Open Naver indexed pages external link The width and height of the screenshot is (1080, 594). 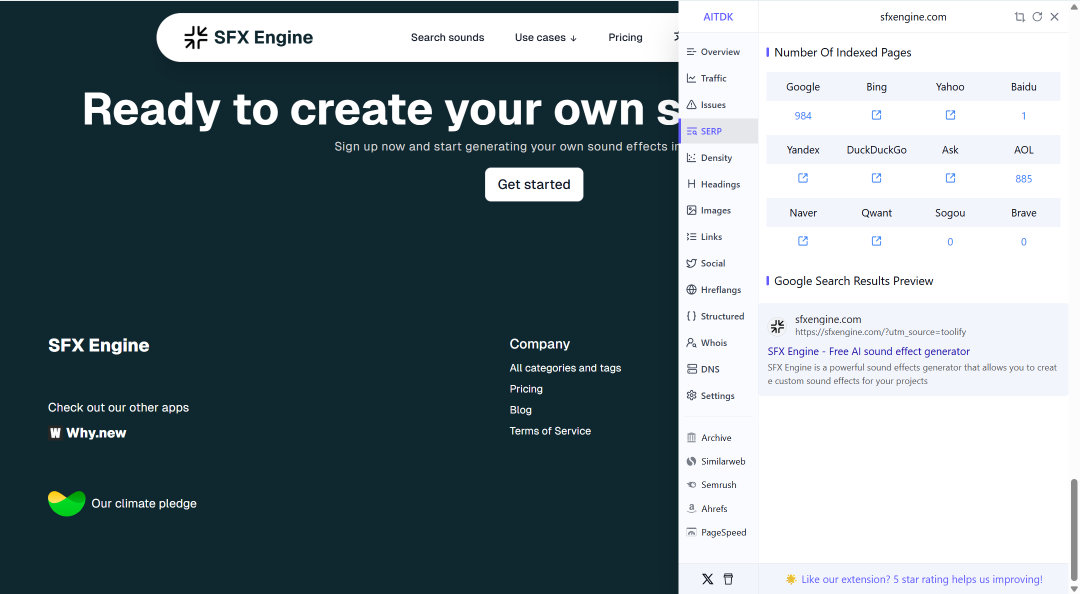802,241
